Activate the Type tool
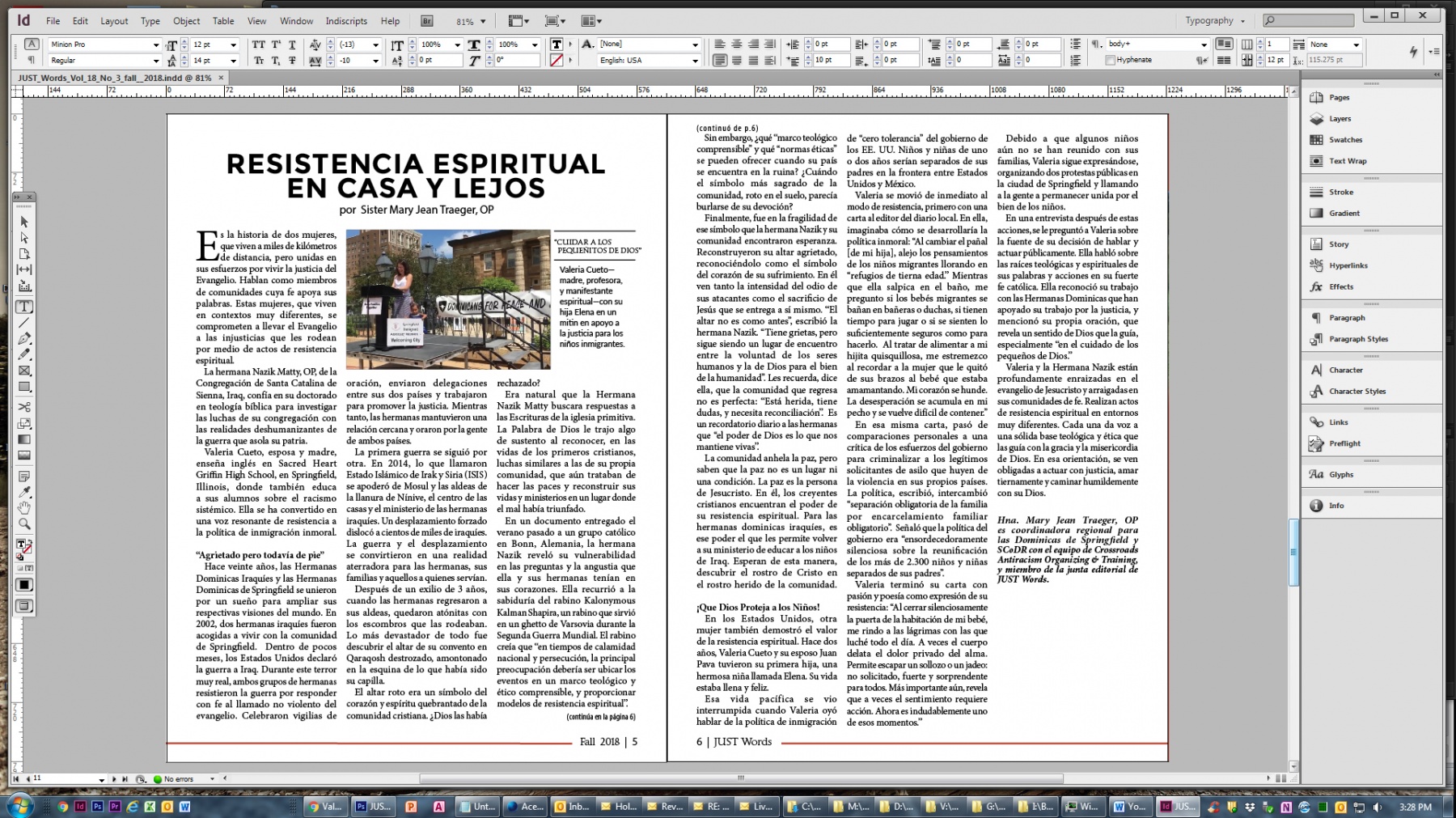 pos(24,307)
